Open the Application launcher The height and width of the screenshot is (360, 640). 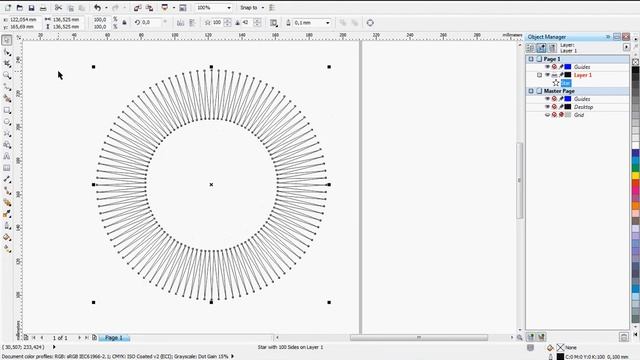[165, 8]
